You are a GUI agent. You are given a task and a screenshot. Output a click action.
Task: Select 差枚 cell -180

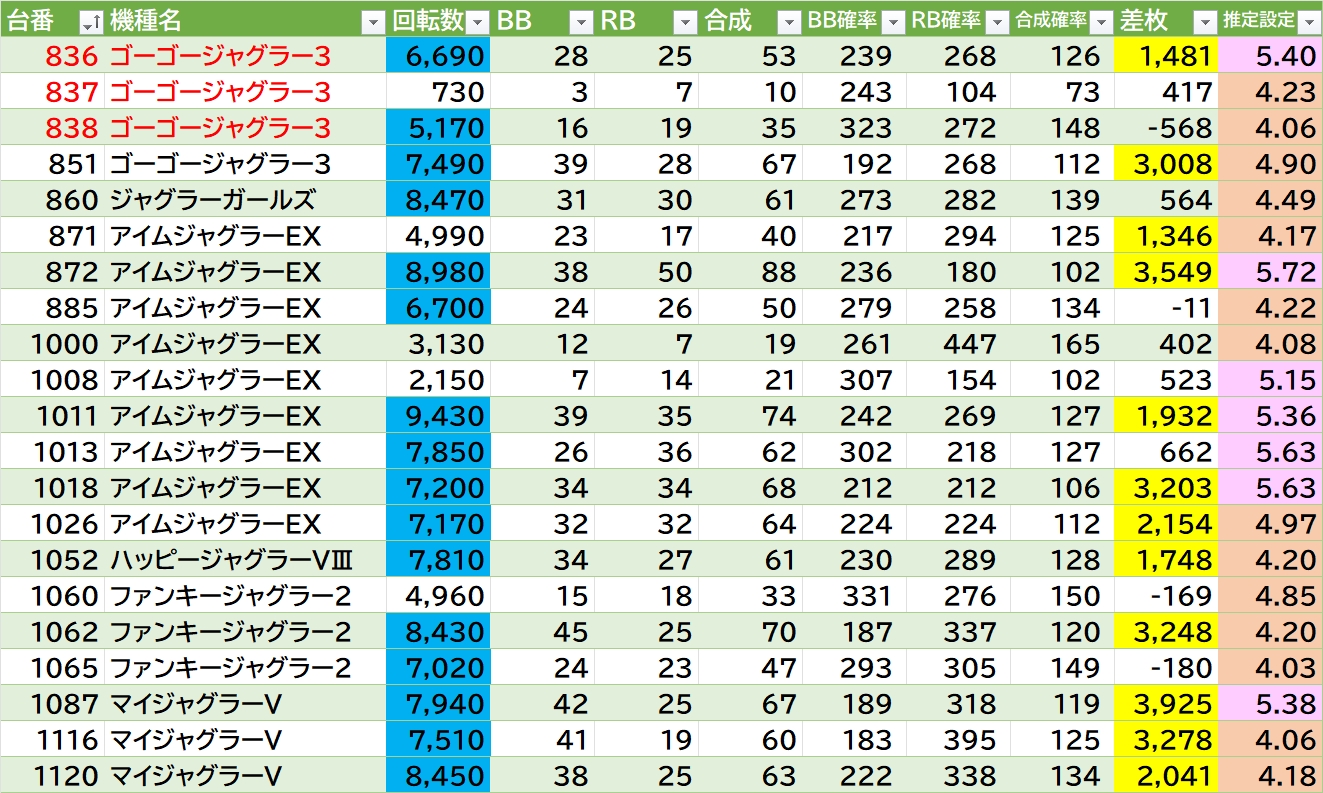pyautogui.click(x=1166, y=668)
